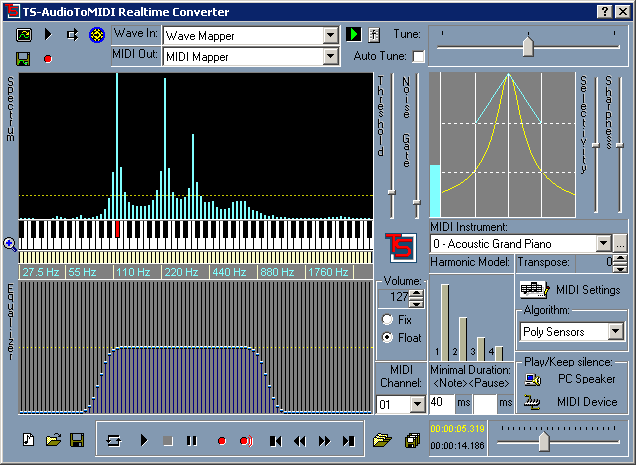Select the Fix volume radio button
Screen dimensions: 636x465
coord(387,320)
